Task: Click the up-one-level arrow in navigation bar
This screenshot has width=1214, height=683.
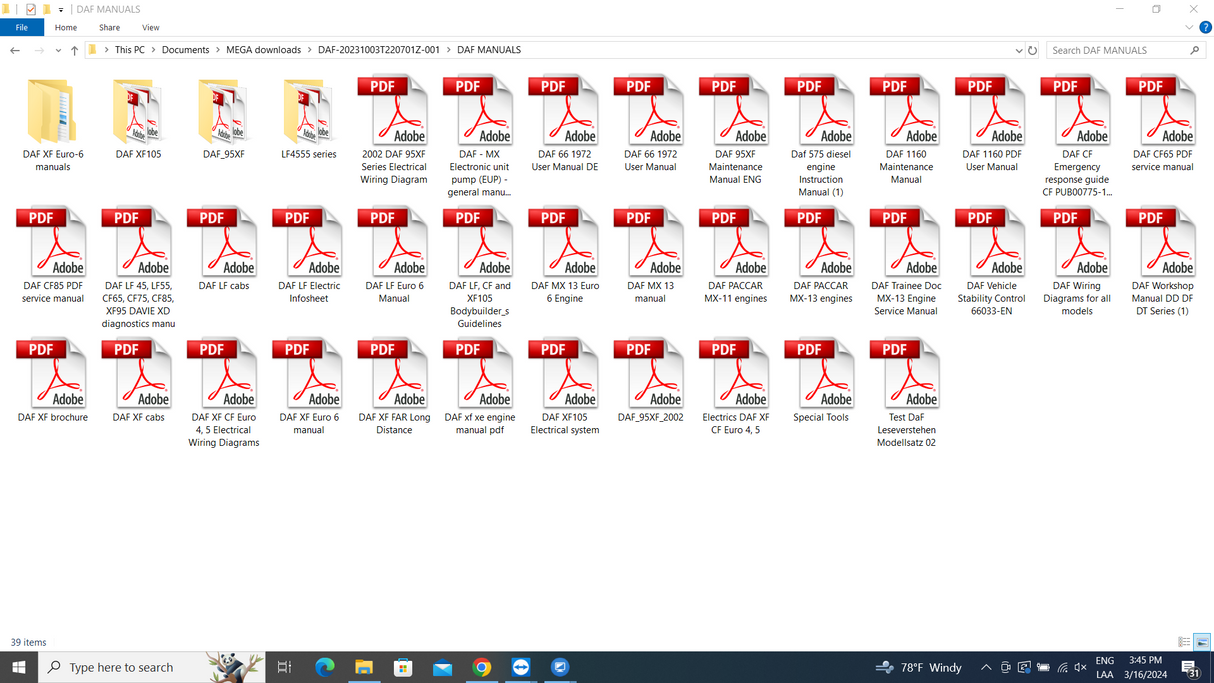Action: click(x=74, y=49)
